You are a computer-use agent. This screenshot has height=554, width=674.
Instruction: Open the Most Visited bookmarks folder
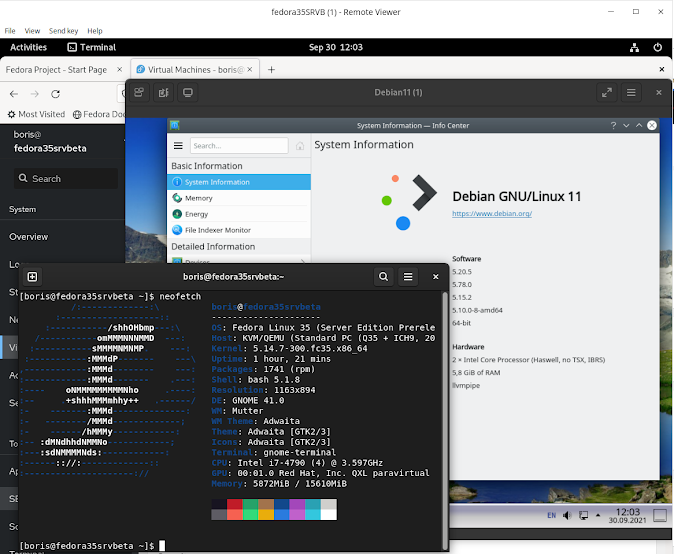coord(37,114)
